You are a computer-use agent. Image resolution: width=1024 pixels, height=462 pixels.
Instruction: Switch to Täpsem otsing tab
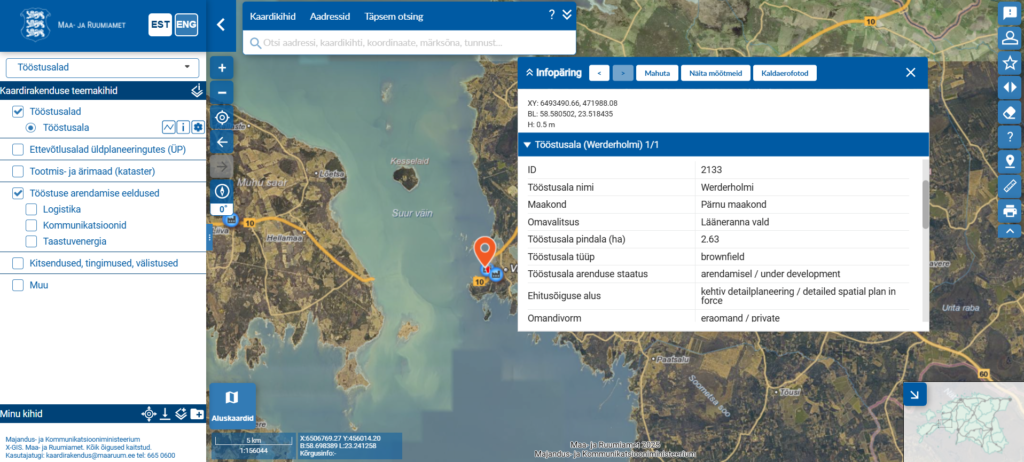[x=393, y=17]
